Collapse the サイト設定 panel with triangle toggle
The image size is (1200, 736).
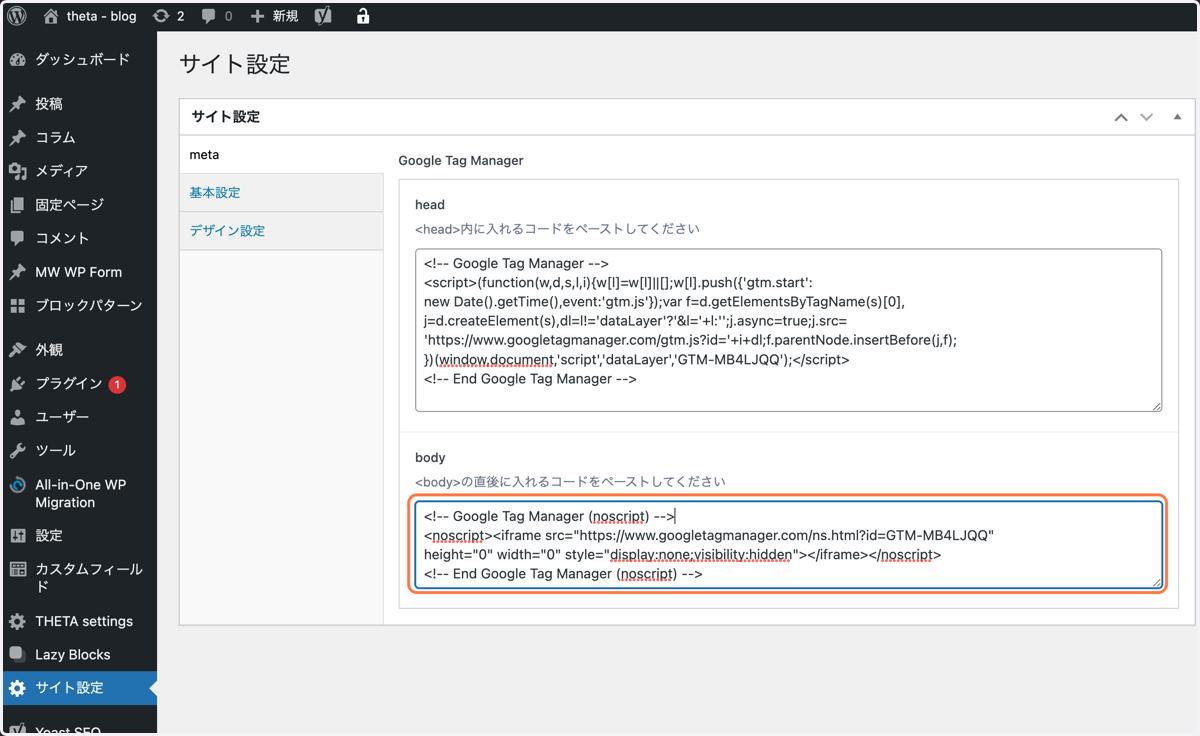point(1177,117)
